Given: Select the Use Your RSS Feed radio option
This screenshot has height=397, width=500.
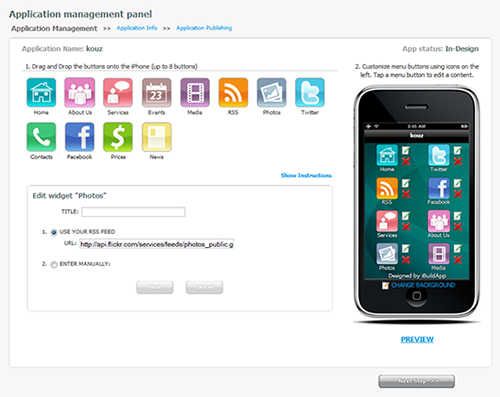Looking at the screenshot, I should pyautogui.click(x=54, y=232).
